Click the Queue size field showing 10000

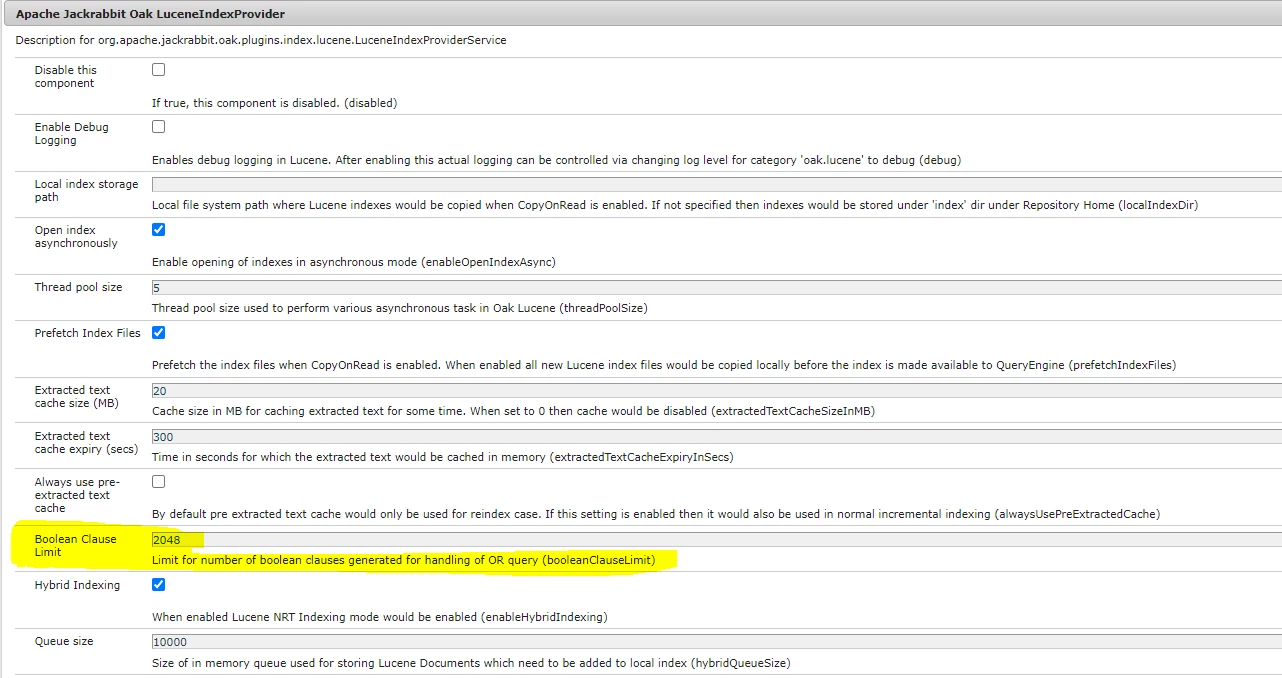[x=716, y=641]
